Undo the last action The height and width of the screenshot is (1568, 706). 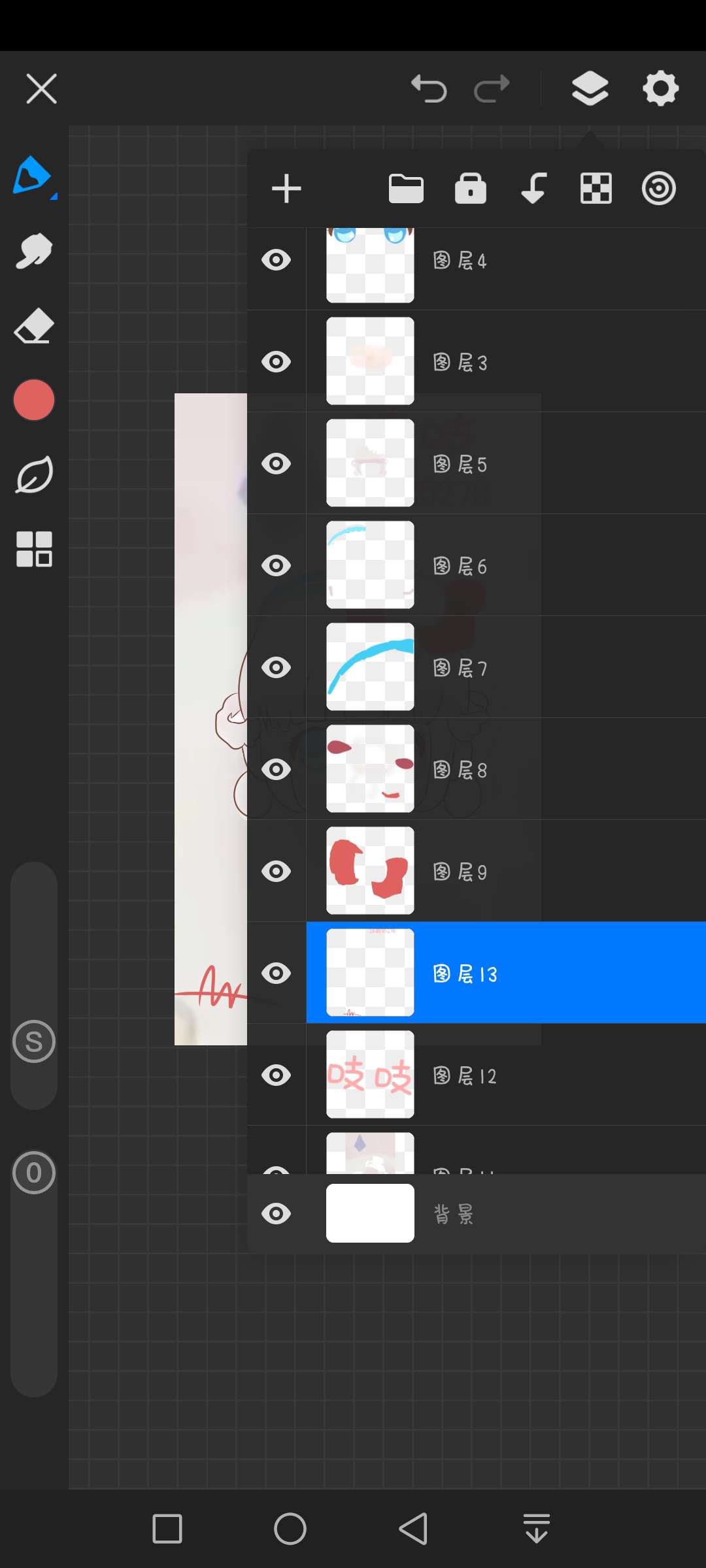tap(429, 89)
